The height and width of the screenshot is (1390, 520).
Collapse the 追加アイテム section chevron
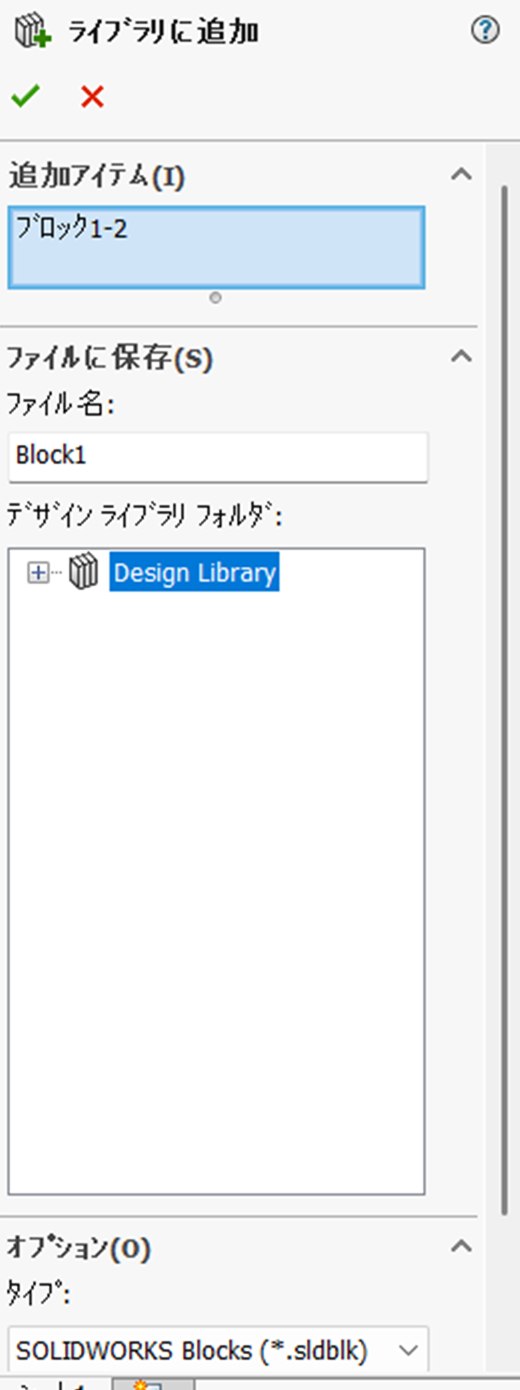pyautogui.click(x=461, y=174)
